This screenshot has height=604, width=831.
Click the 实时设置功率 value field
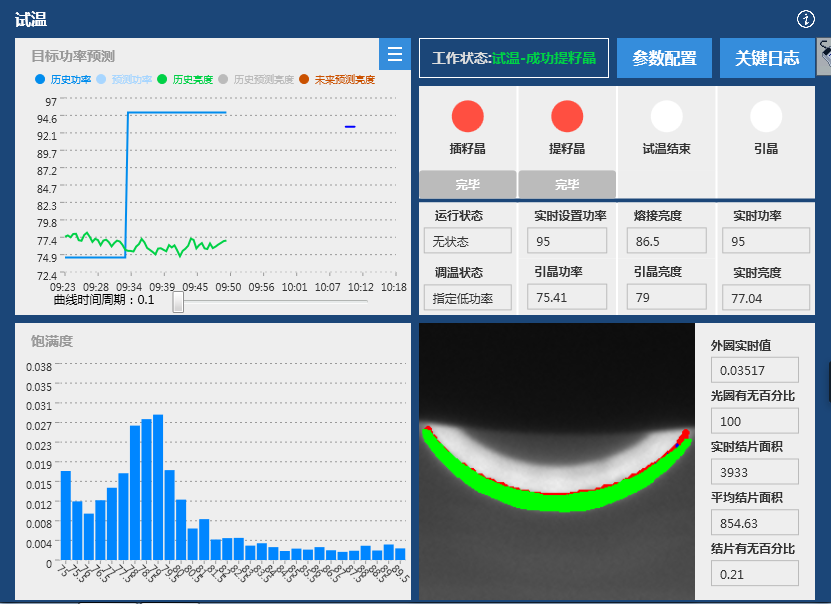pyautogui.click(x=566, y=241)
